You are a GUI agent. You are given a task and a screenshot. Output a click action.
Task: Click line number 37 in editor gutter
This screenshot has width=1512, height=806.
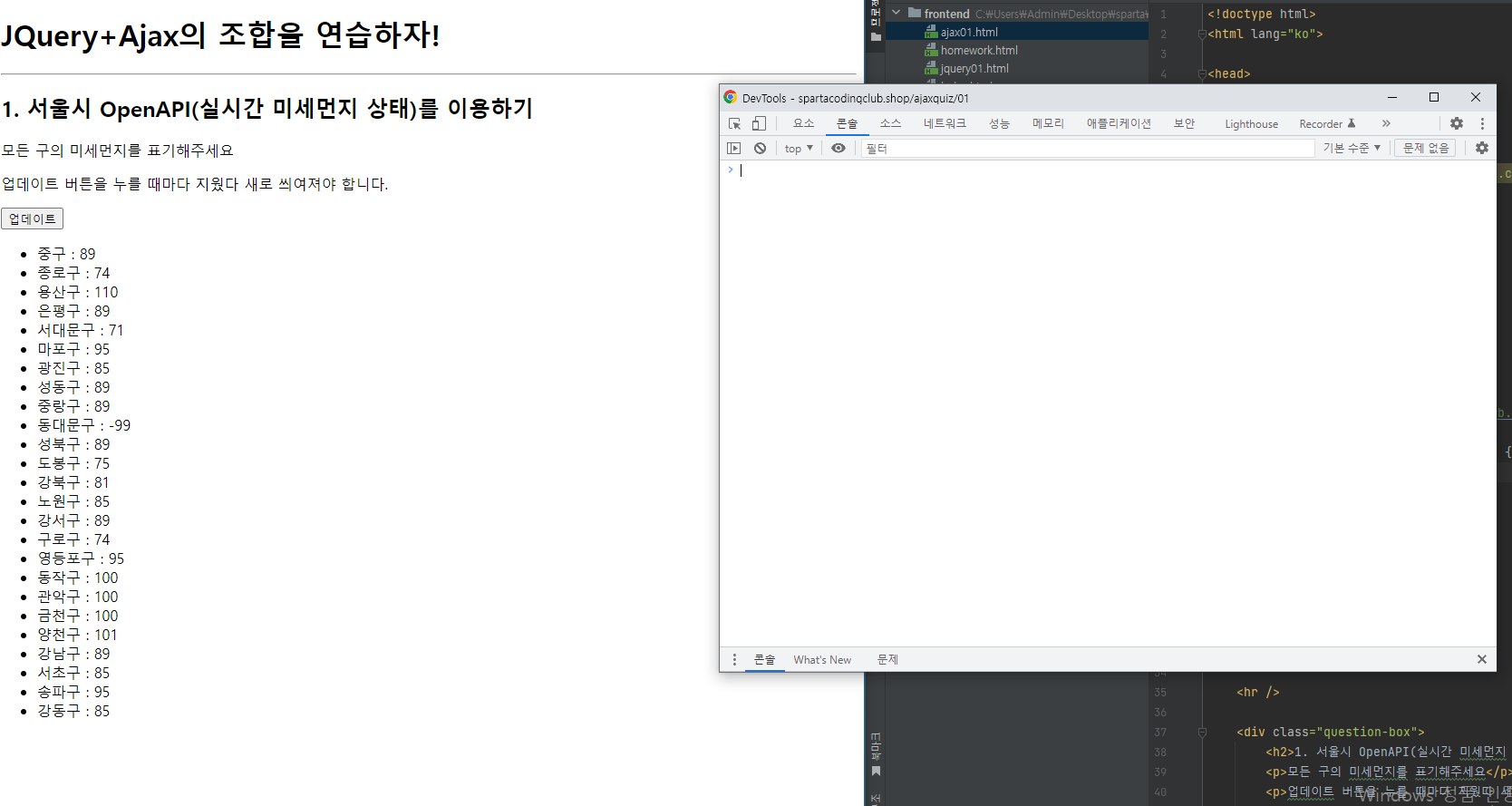coord(1160,732)
